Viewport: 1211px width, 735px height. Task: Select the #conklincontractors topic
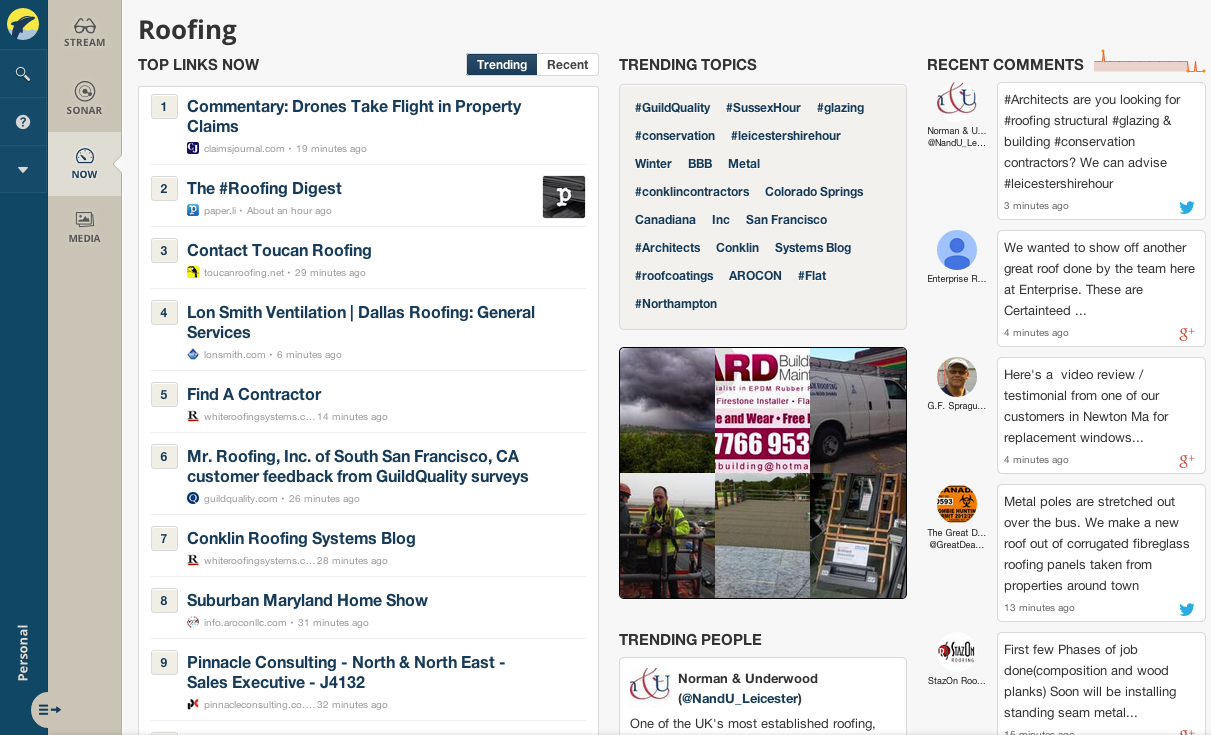pos(692,192)
